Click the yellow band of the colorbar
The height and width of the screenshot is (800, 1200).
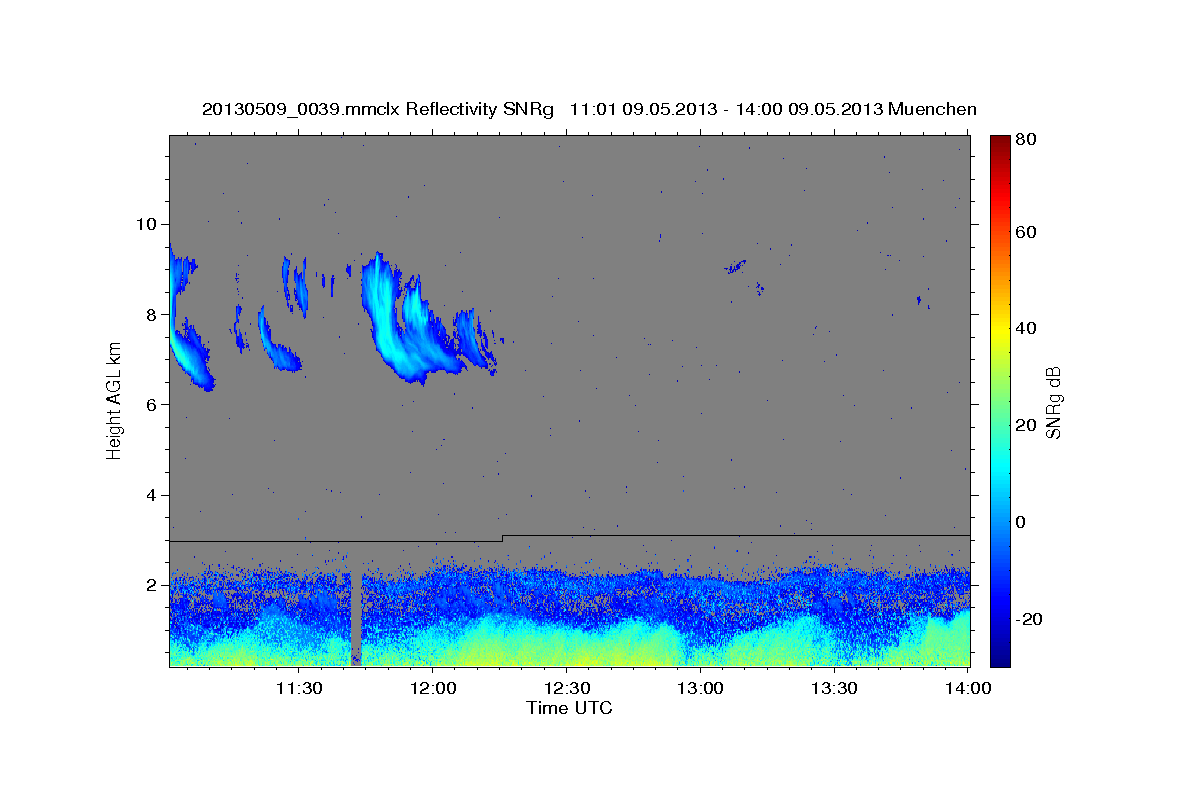[x=1000, y=330]
